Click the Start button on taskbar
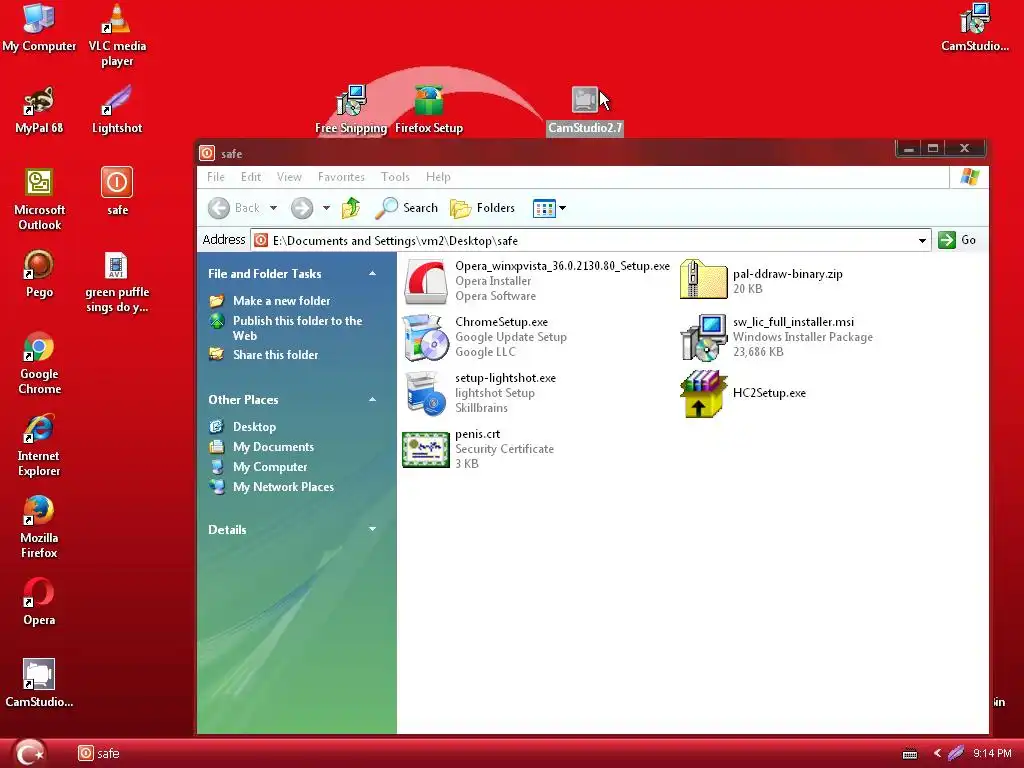Image resolution: width=1024 pixels, height=768 pixels. 29,753
